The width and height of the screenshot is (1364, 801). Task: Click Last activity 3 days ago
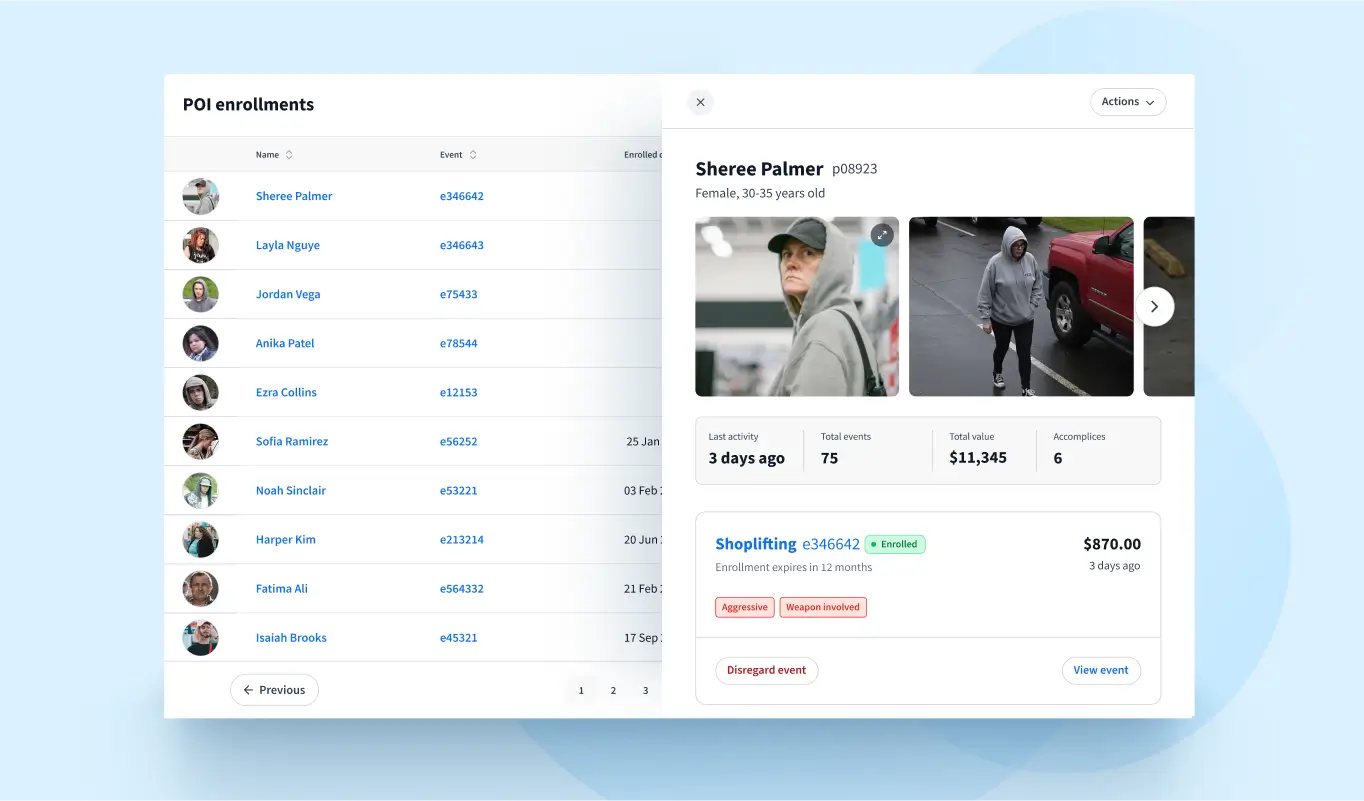click(746, 458)
